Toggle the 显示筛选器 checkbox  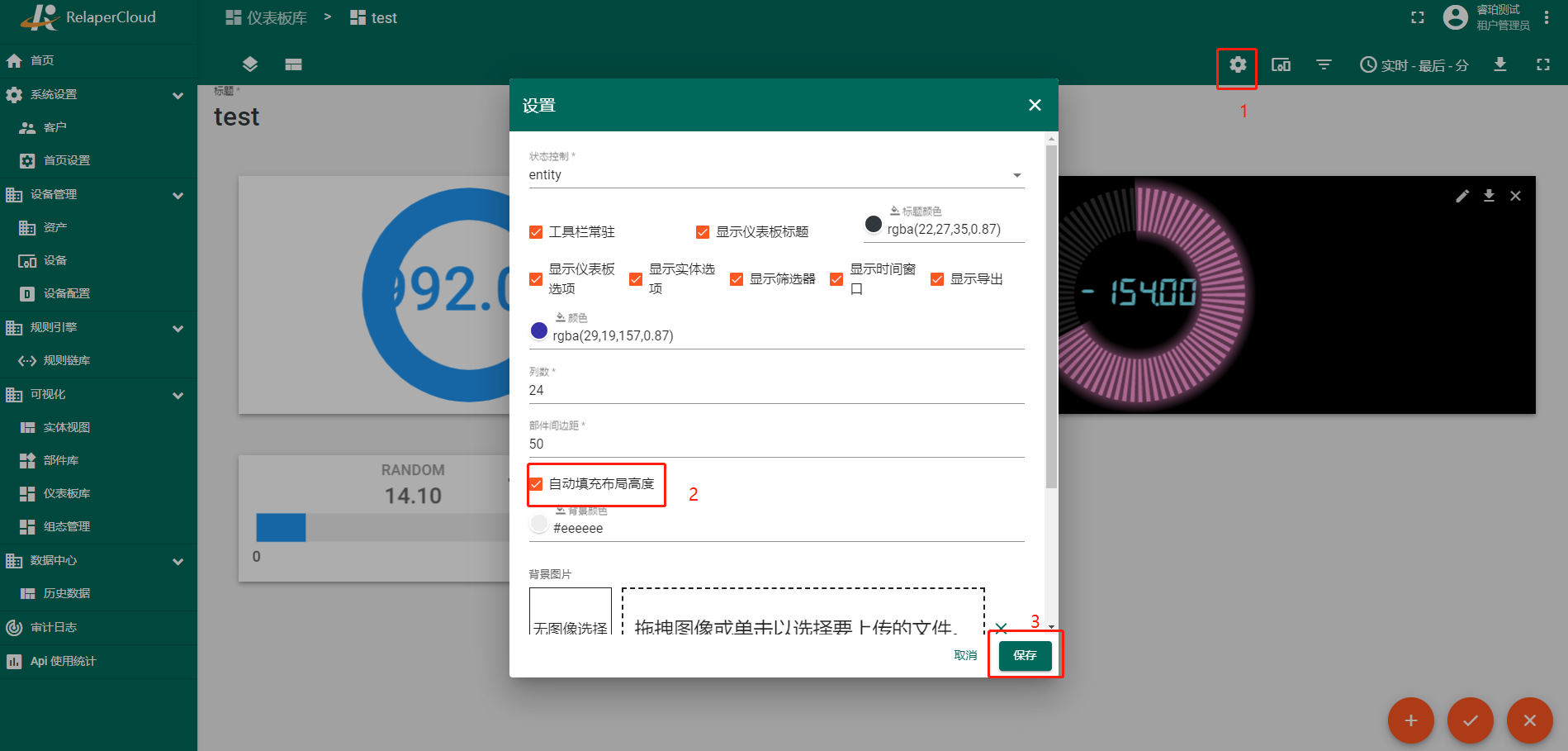coord(737,279)
